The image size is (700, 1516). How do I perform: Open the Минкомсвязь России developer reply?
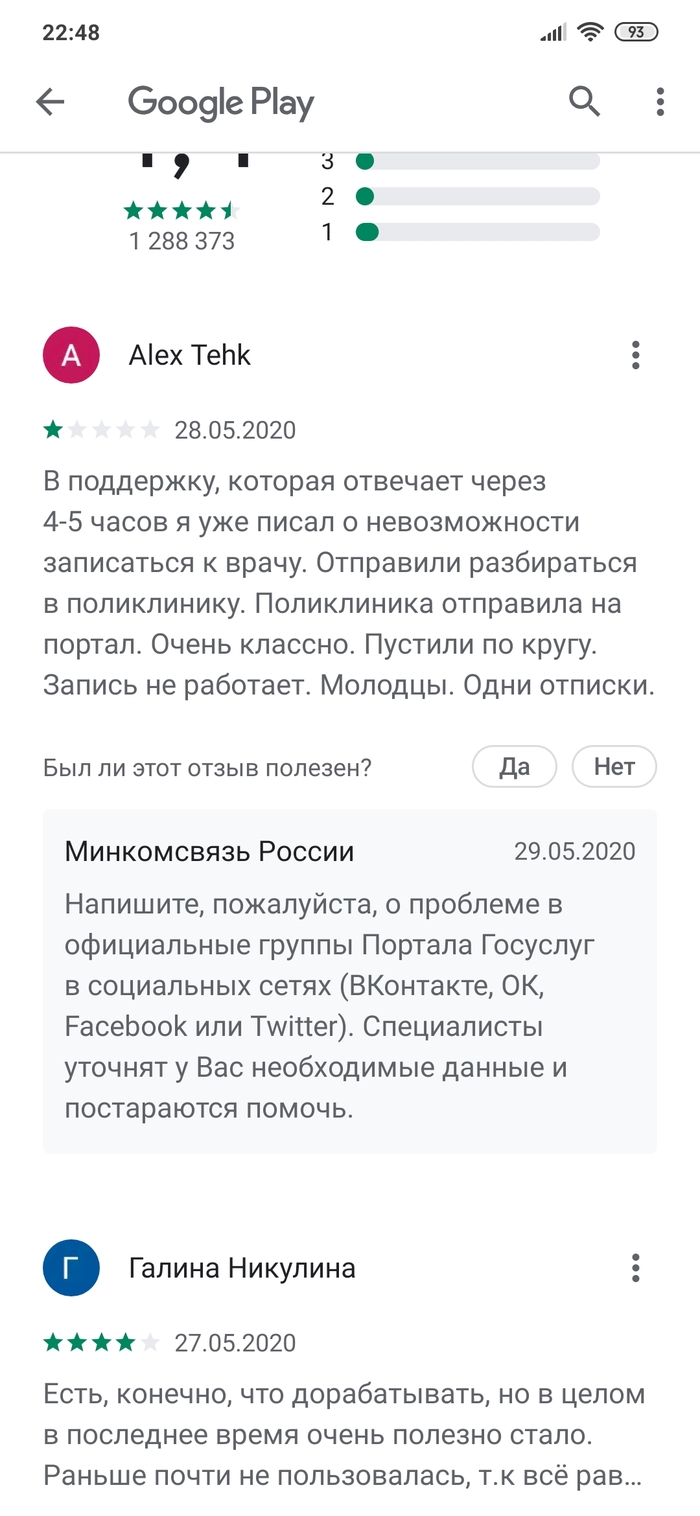(350, 981)
